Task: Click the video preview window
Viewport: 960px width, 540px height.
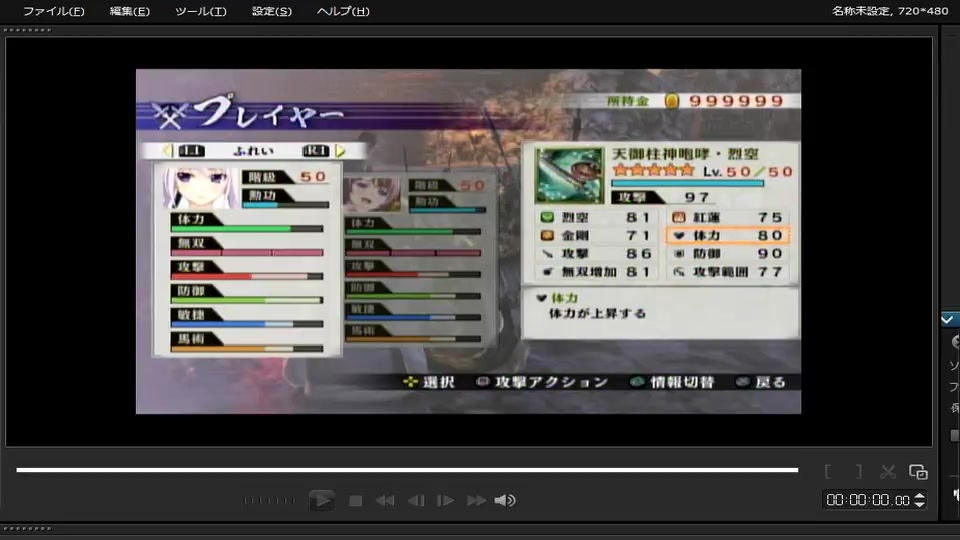Action: (468, 241)
